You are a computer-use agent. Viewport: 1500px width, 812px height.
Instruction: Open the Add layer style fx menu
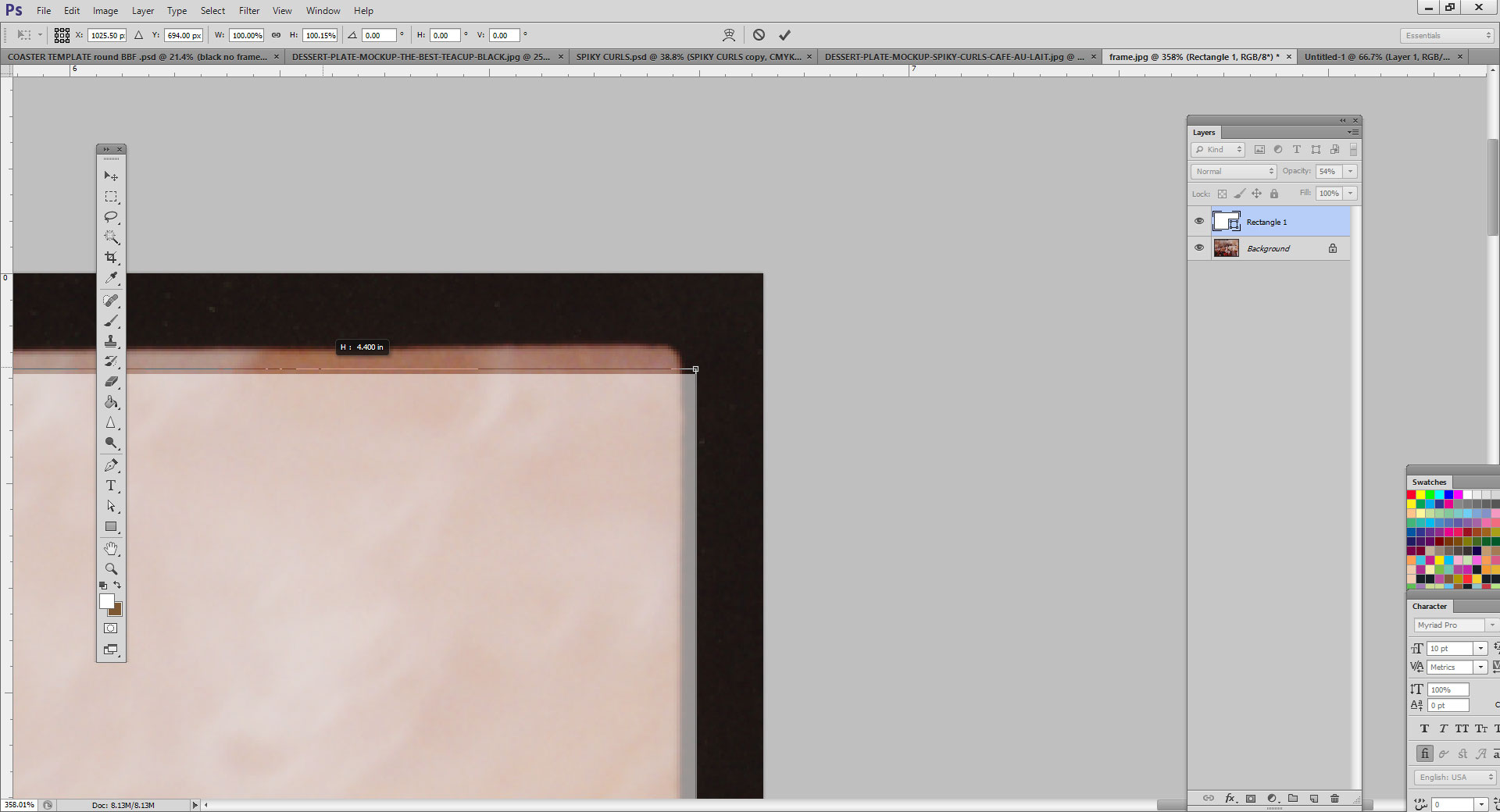click(1230, 799)
